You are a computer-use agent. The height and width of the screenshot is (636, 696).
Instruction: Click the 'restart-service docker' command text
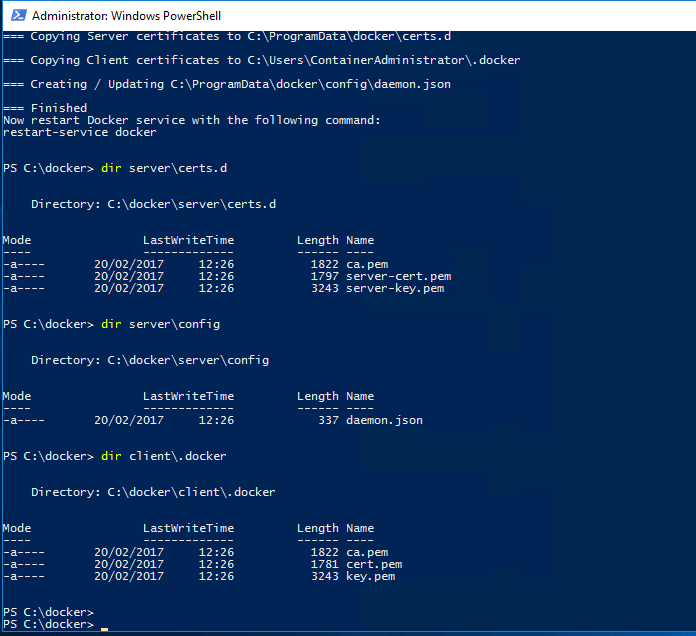pyautogui.click(x=80, y=132)
